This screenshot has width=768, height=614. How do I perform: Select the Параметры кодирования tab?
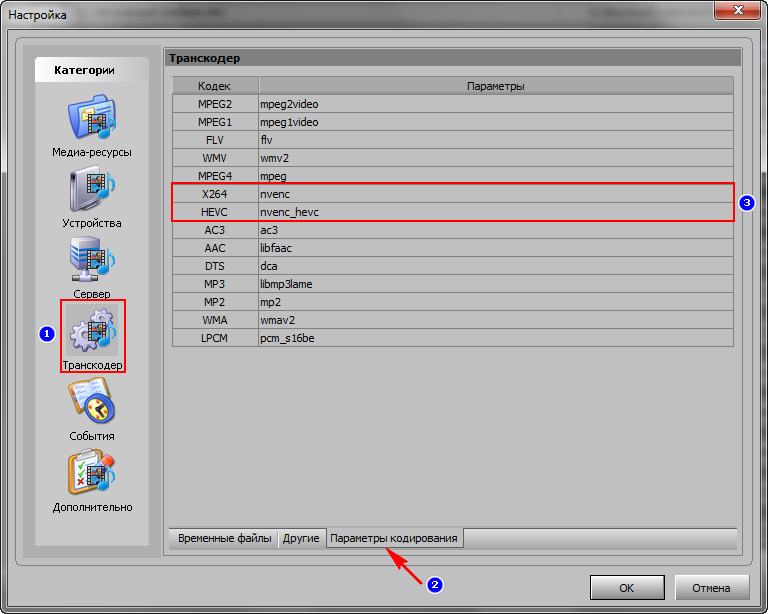click(x=394, y=538)
